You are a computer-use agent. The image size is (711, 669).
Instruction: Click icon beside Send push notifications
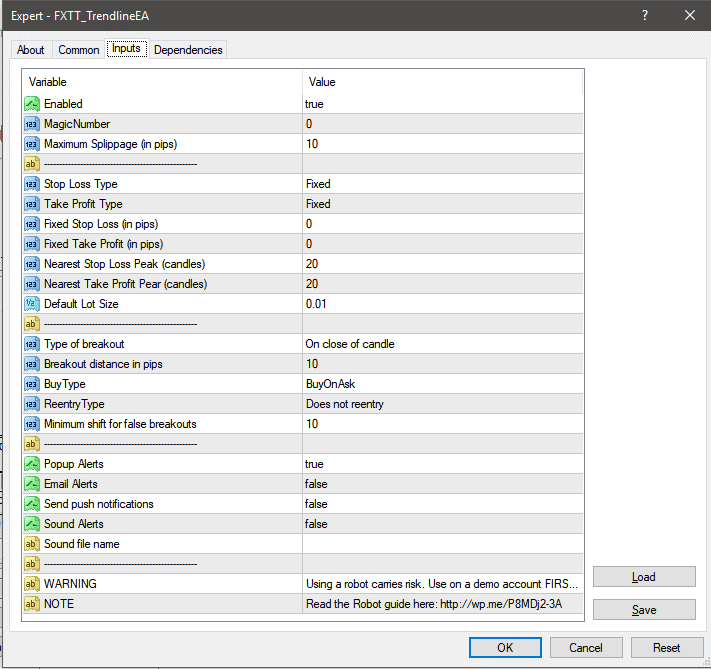(x=32, y=503)
